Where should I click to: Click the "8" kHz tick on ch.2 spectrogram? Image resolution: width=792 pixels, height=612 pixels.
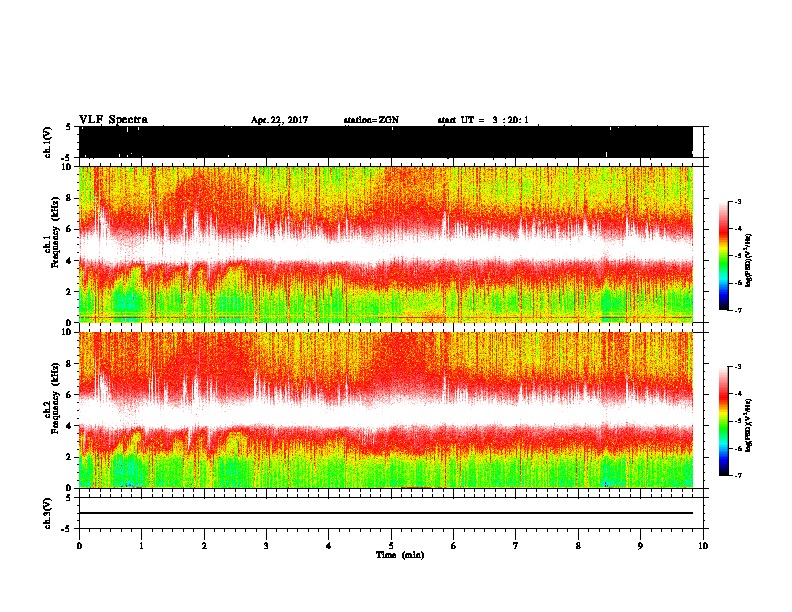69,364
